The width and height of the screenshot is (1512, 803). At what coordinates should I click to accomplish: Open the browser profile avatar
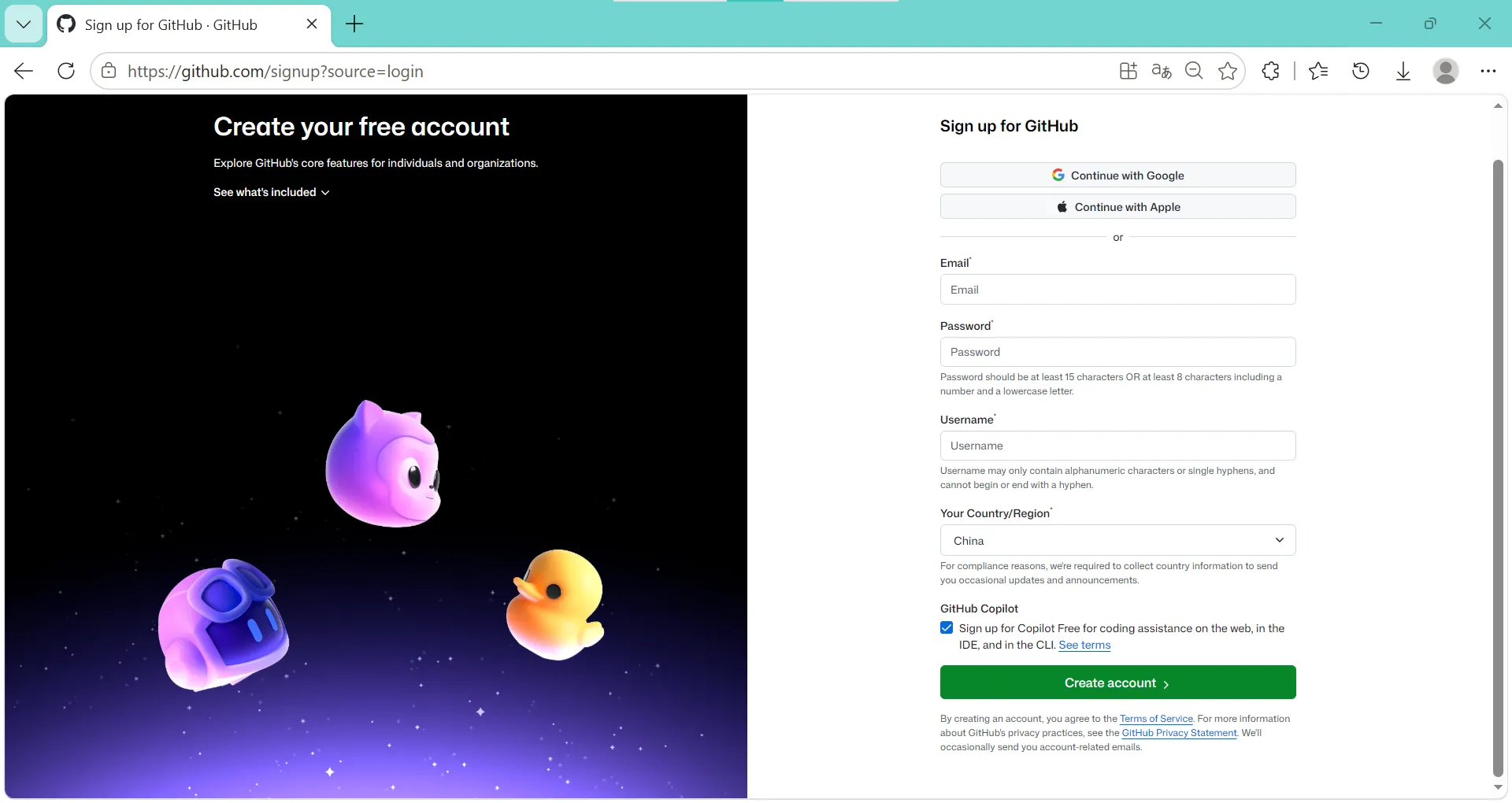point(1446,71)
